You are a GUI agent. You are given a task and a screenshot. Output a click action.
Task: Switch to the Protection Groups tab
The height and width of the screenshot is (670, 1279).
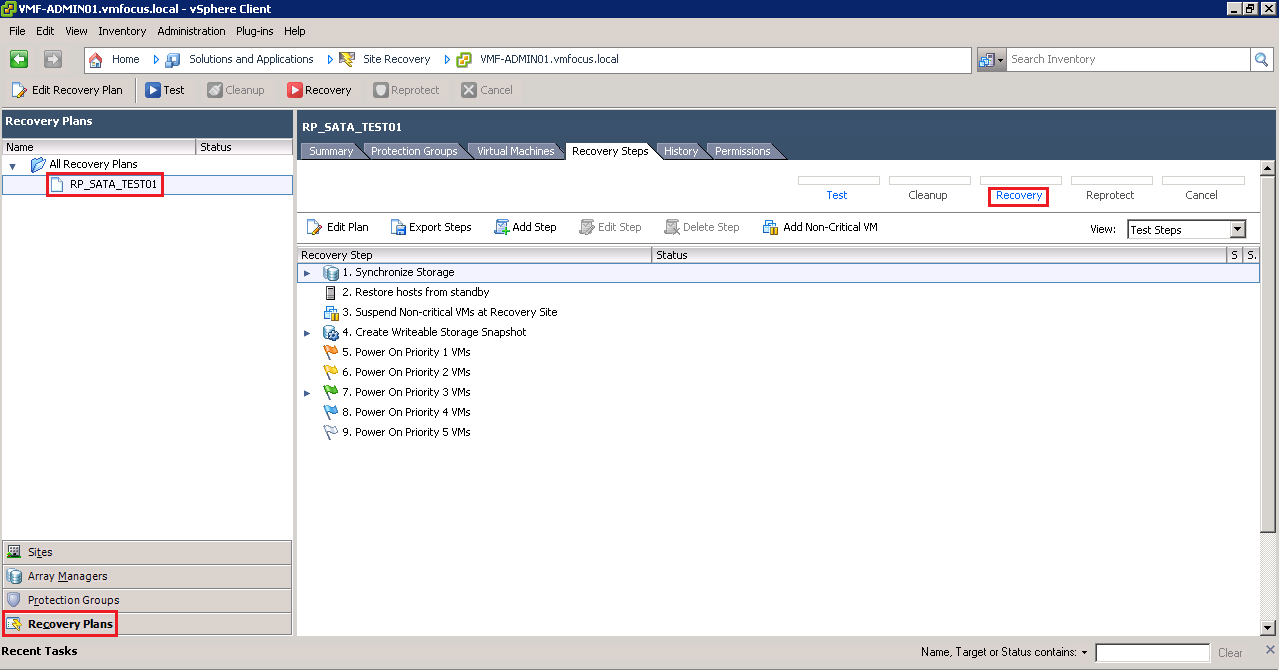click(414, 151)
